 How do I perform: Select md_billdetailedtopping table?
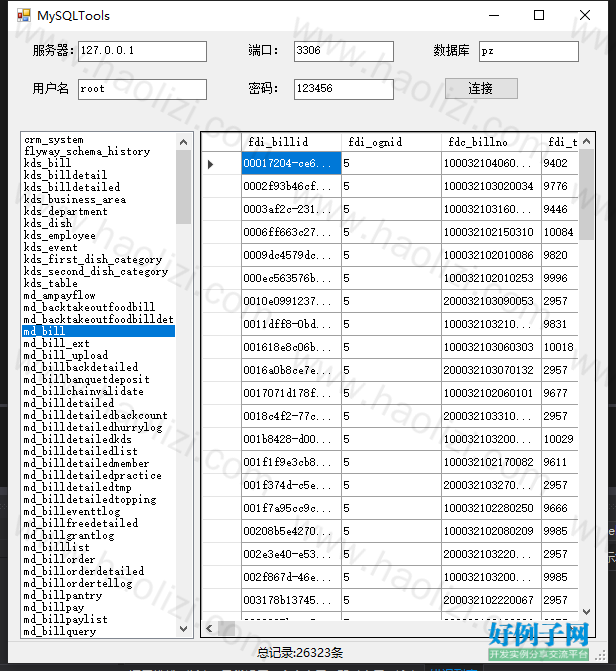[98, 499]
